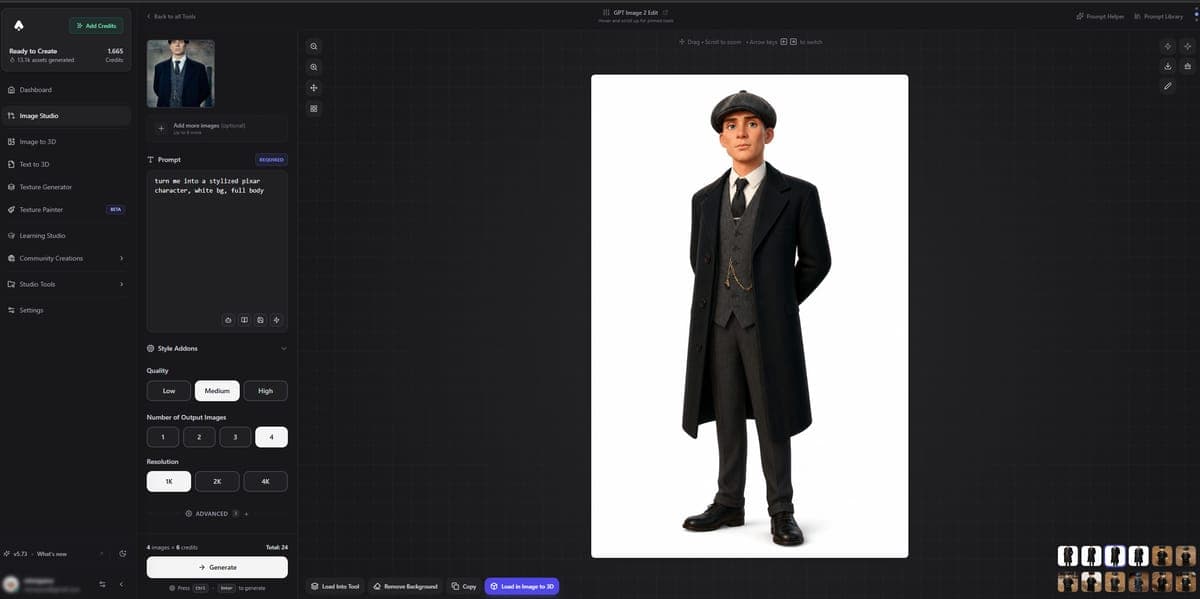
Task: Click the highlighted thumbnail in history strip
Action: tap(1115, 556)
